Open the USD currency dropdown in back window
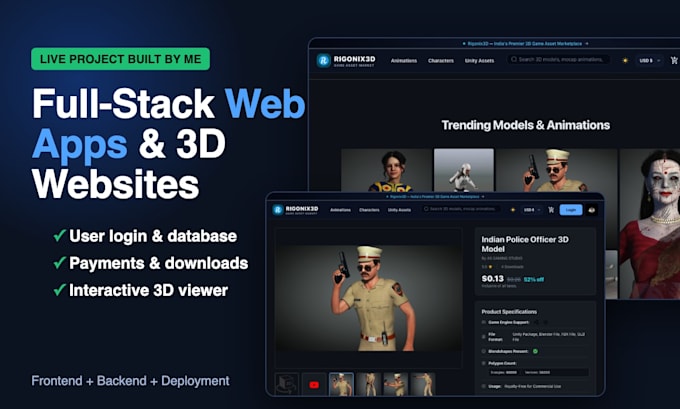 click(x=649, y=60)
